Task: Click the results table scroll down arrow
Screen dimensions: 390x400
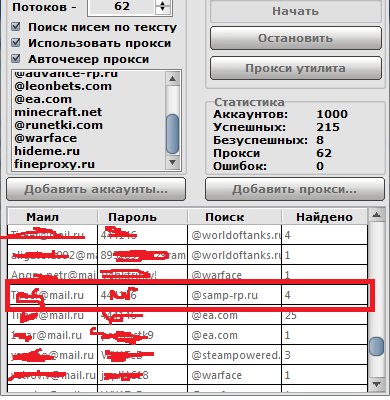Action: (x=376, y=384)
